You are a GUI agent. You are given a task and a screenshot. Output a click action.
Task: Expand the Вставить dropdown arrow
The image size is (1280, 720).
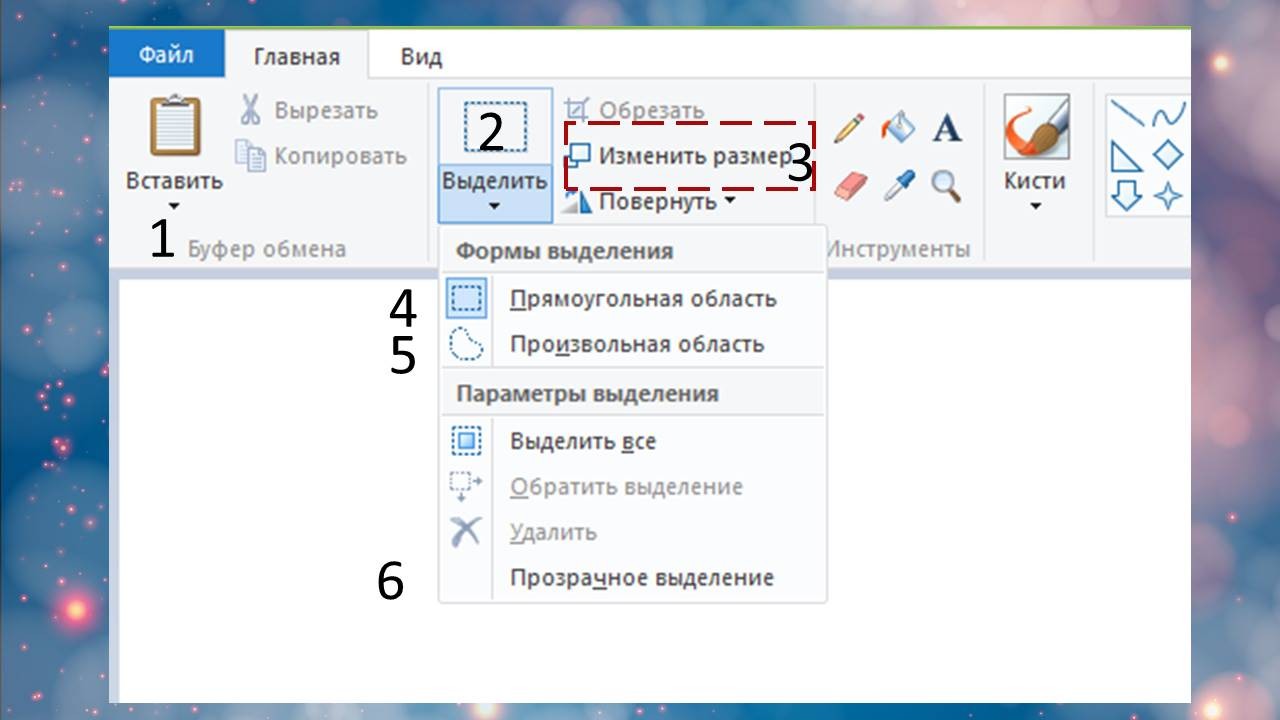[174, 206]
